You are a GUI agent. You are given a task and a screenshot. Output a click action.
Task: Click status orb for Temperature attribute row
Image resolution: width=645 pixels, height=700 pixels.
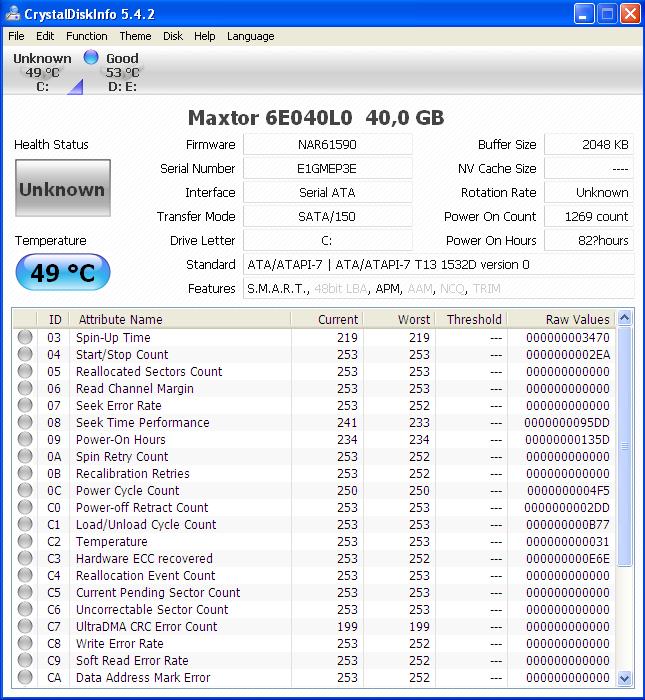click(25, 541)
